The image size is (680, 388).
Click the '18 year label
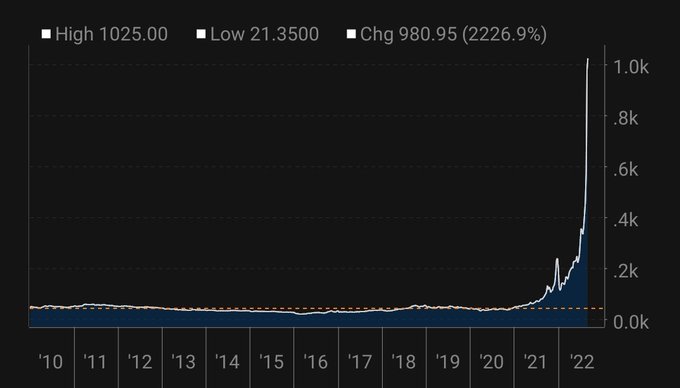403,362
